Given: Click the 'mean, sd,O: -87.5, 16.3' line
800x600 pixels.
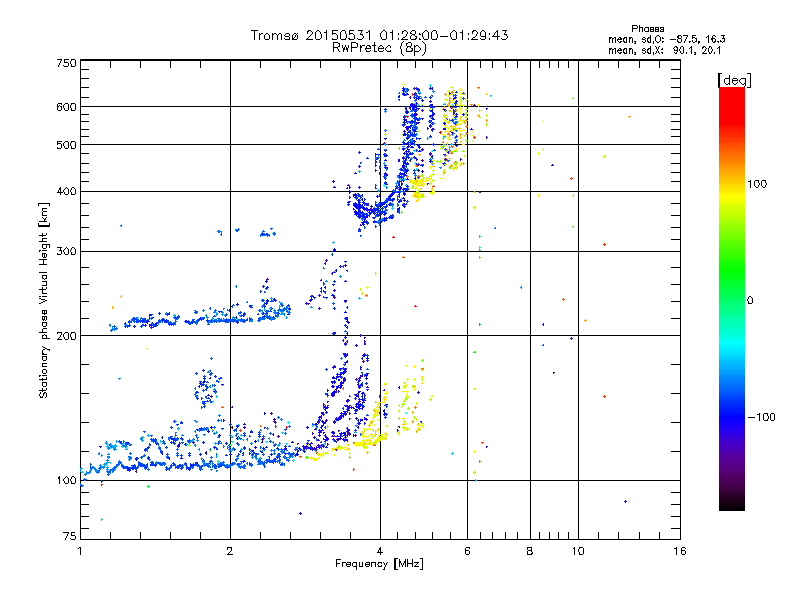Looking at the screenshot, I should [667, 39].
